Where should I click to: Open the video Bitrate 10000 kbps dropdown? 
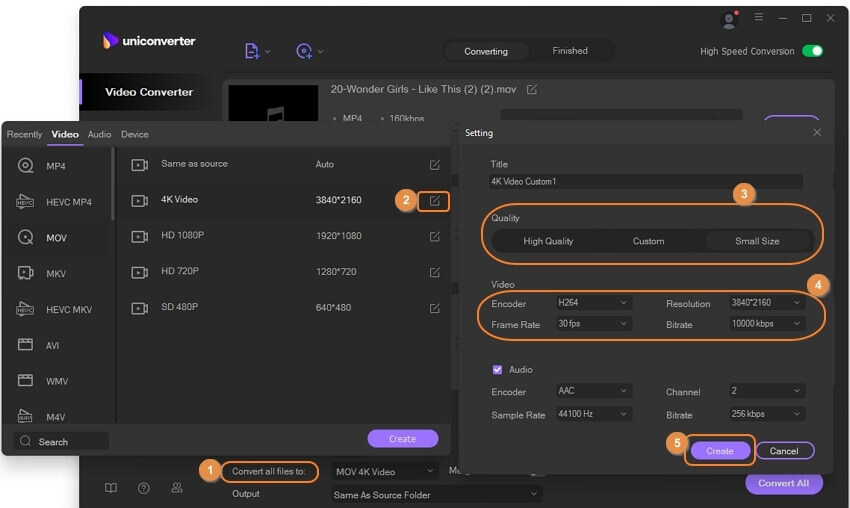[766, 324]
